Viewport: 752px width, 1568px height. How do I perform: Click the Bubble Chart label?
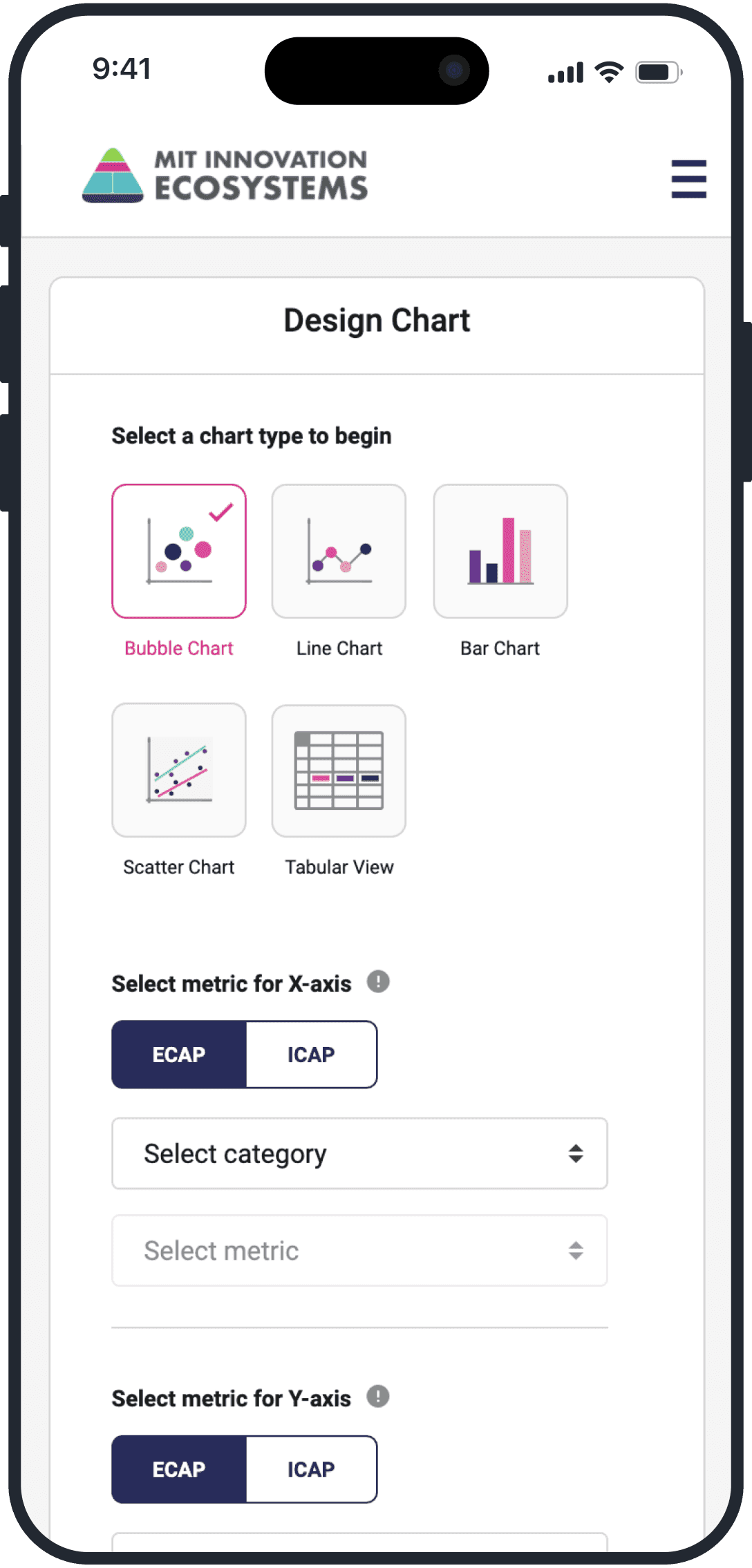[x=179, y=648]
